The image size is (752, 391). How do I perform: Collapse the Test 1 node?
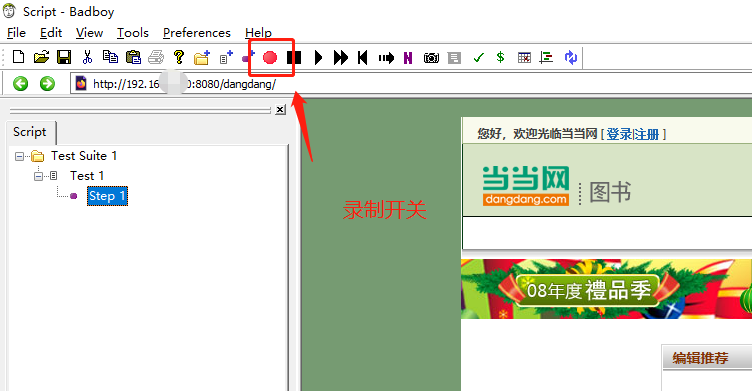tap(38, 176)
